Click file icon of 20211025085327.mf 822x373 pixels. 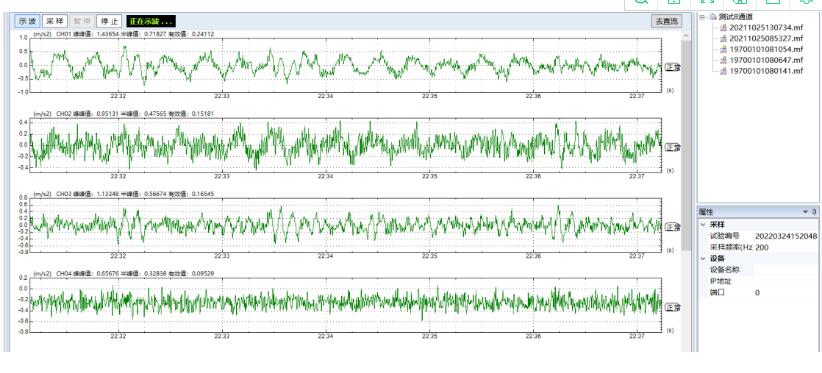[x=723, y=39]
